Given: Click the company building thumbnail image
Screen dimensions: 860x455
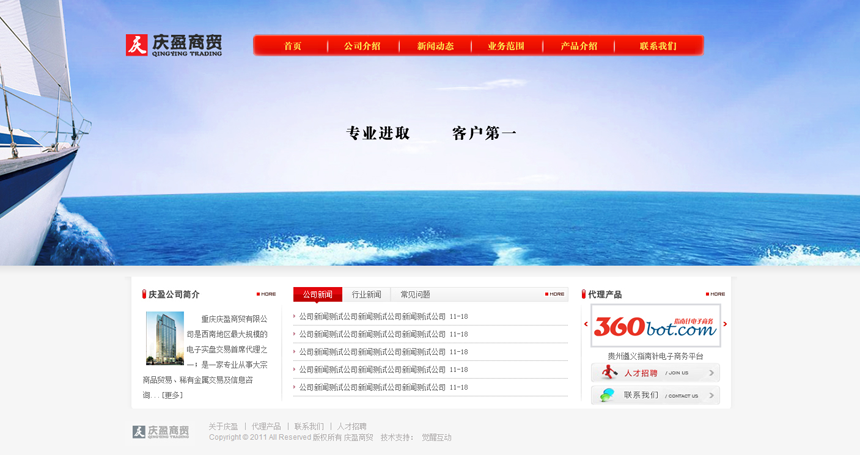Looking at the screenshot, I should click(x=164, y=338).
